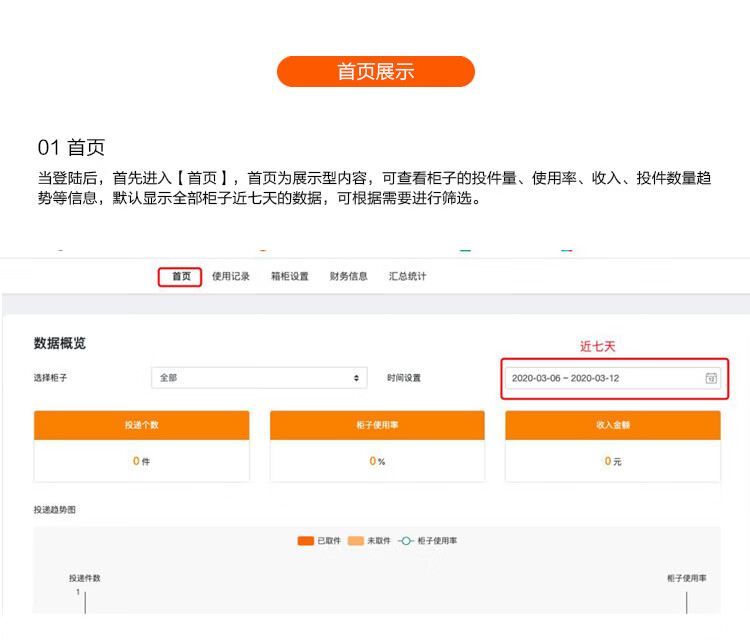
Task: Open the calendar icon in date field
Action: pos(711,378)
